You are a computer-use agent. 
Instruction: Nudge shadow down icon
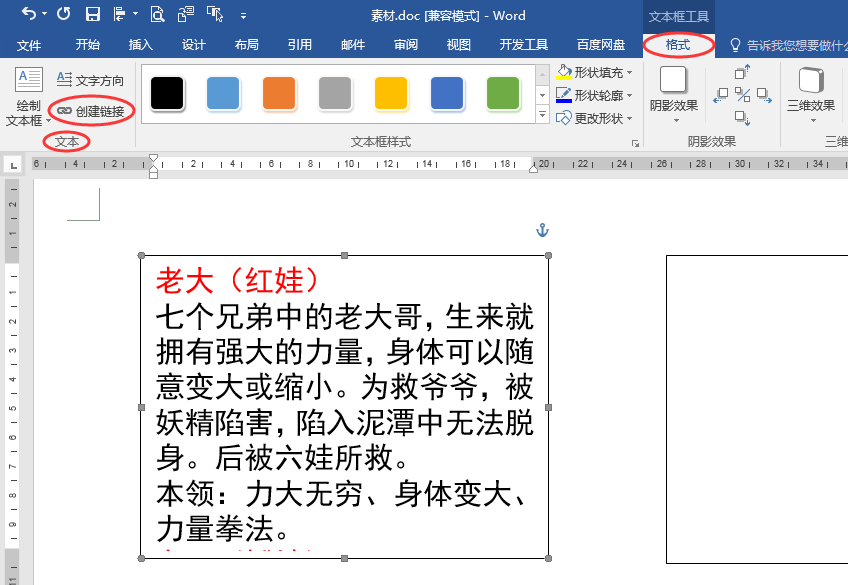click(x=743, y=117)
